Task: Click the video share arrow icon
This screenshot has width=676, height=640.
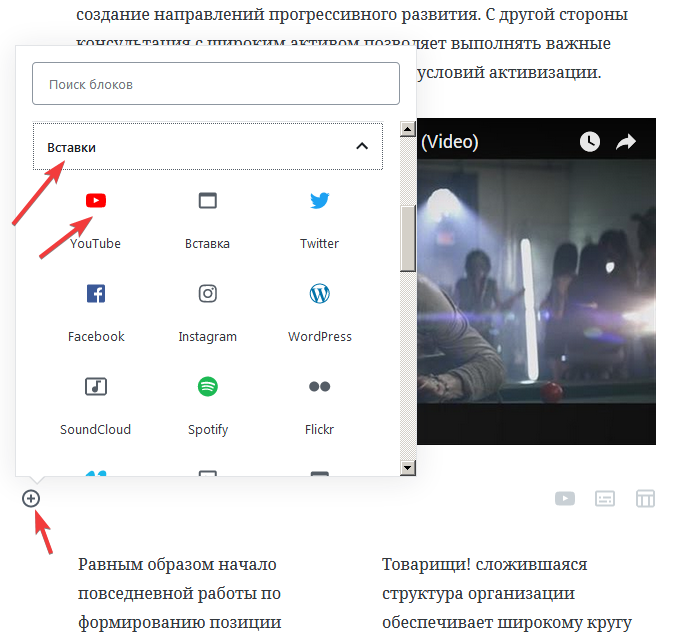Action: click(626, 141)
